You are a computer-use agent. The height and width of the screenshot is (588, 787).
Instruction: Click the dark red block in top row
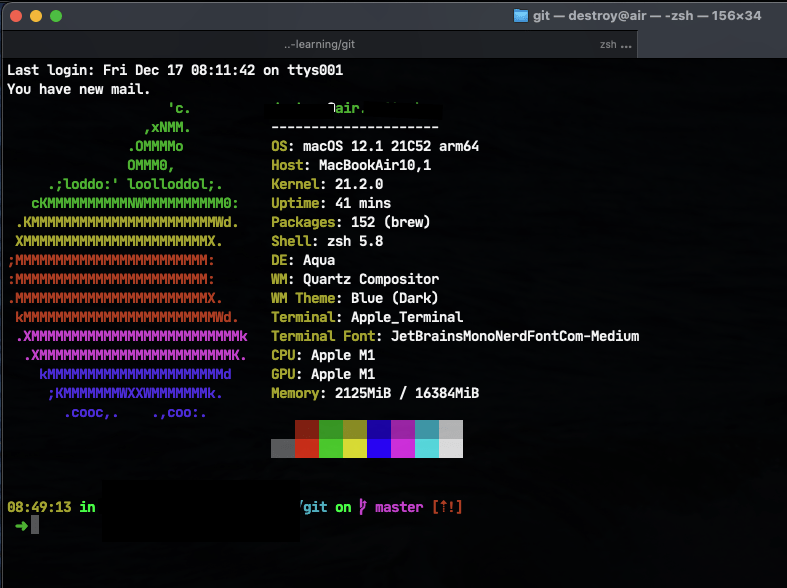[x=306, y=429]
